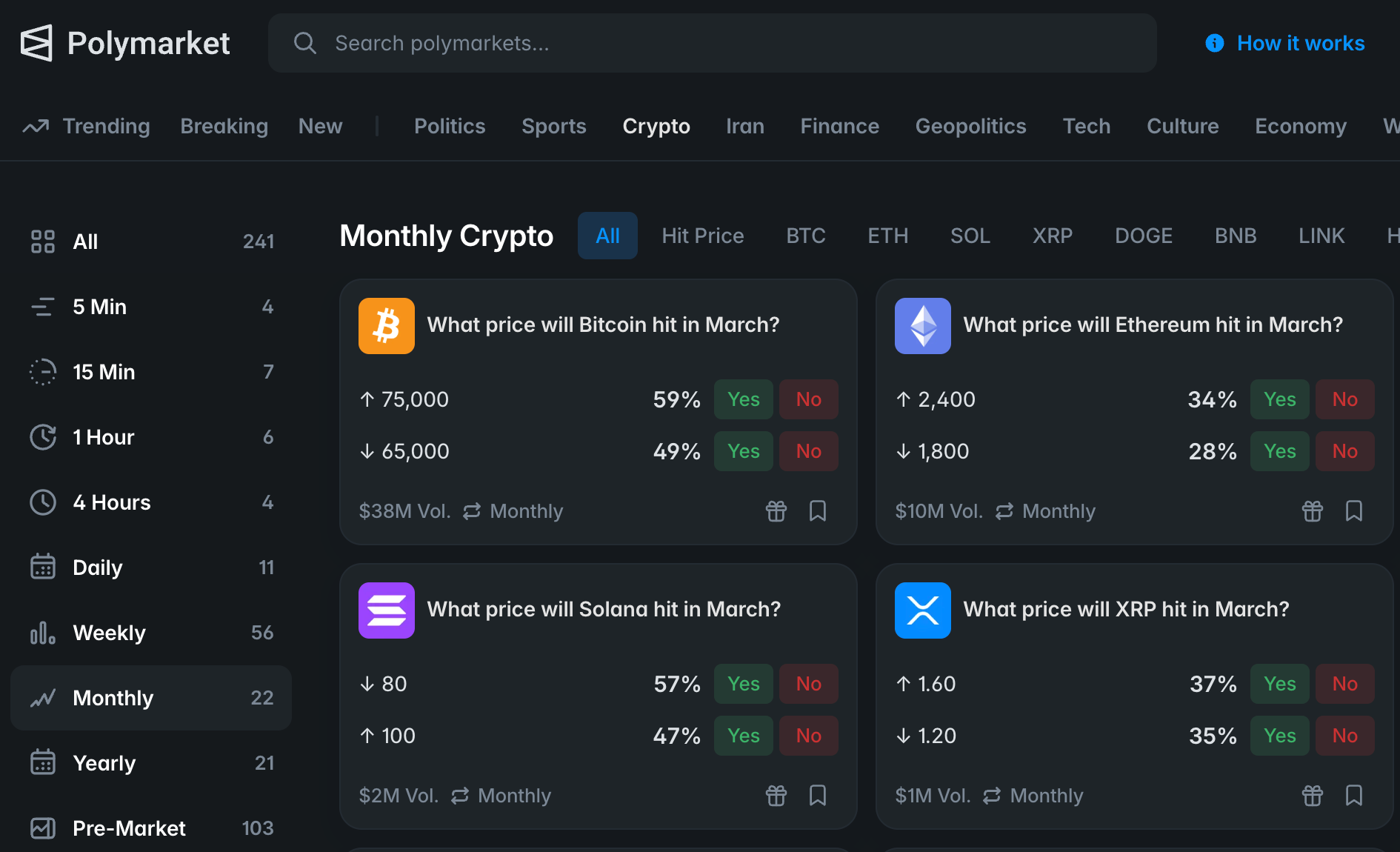
Task: Bookmark the Solana March price market
Action: click(817, 796)
